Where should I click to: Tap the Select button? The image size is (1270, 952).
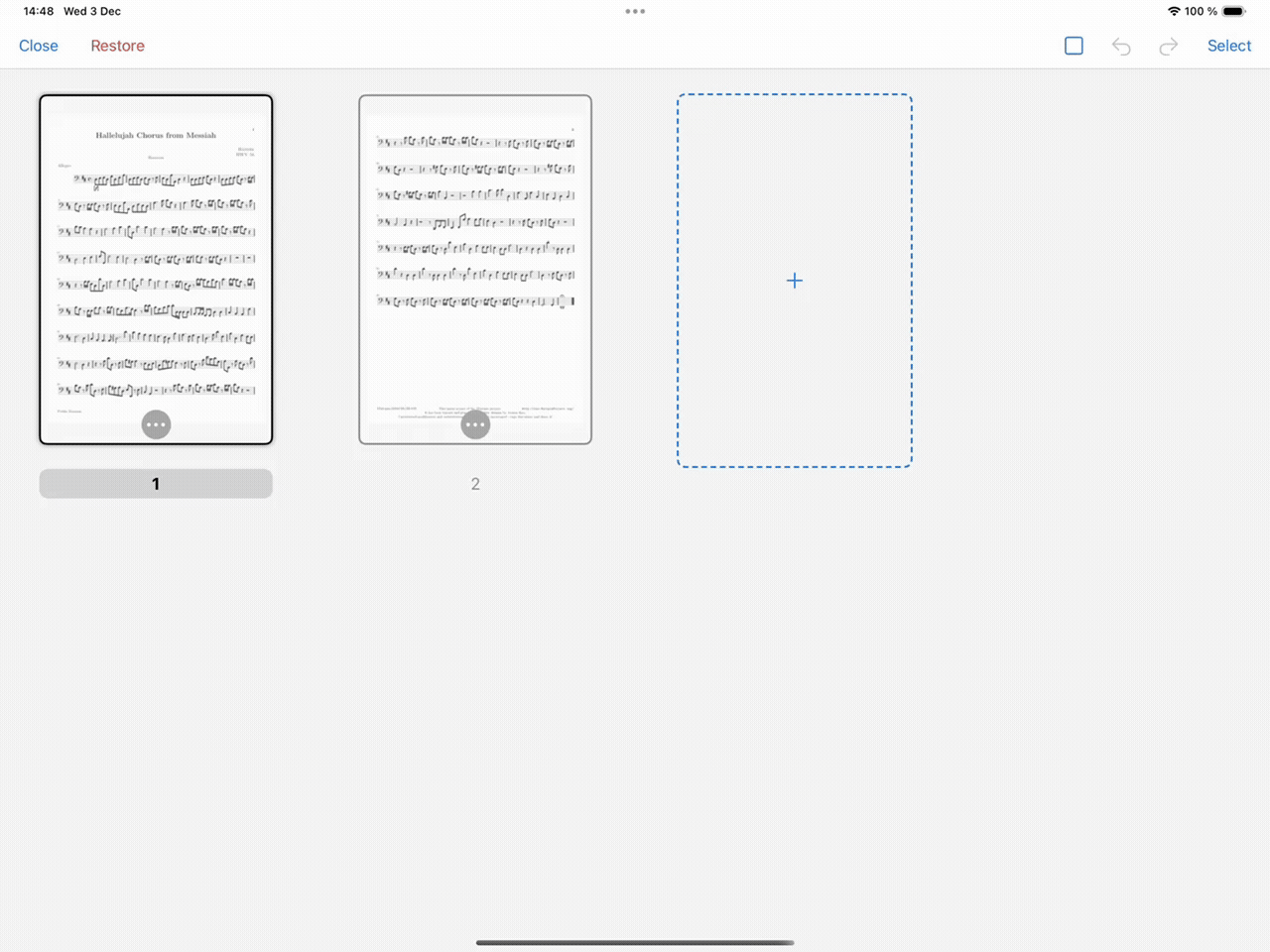1229,46
